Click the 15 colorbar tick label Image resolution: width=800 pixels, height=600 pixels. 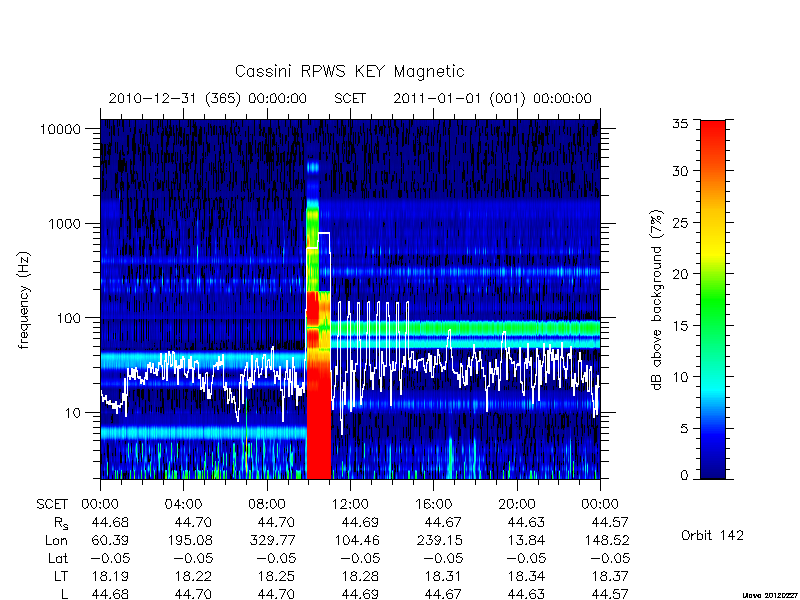[x=680, y=326]
